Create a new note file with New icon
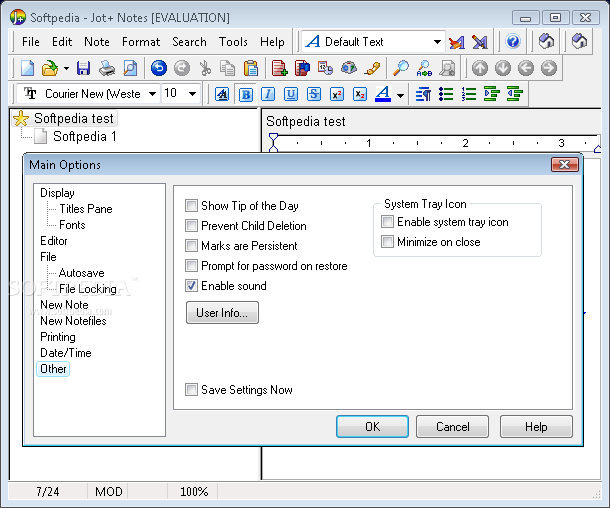Screen dimensions: 610x508 pyautogui.click(x=27, y=68)
